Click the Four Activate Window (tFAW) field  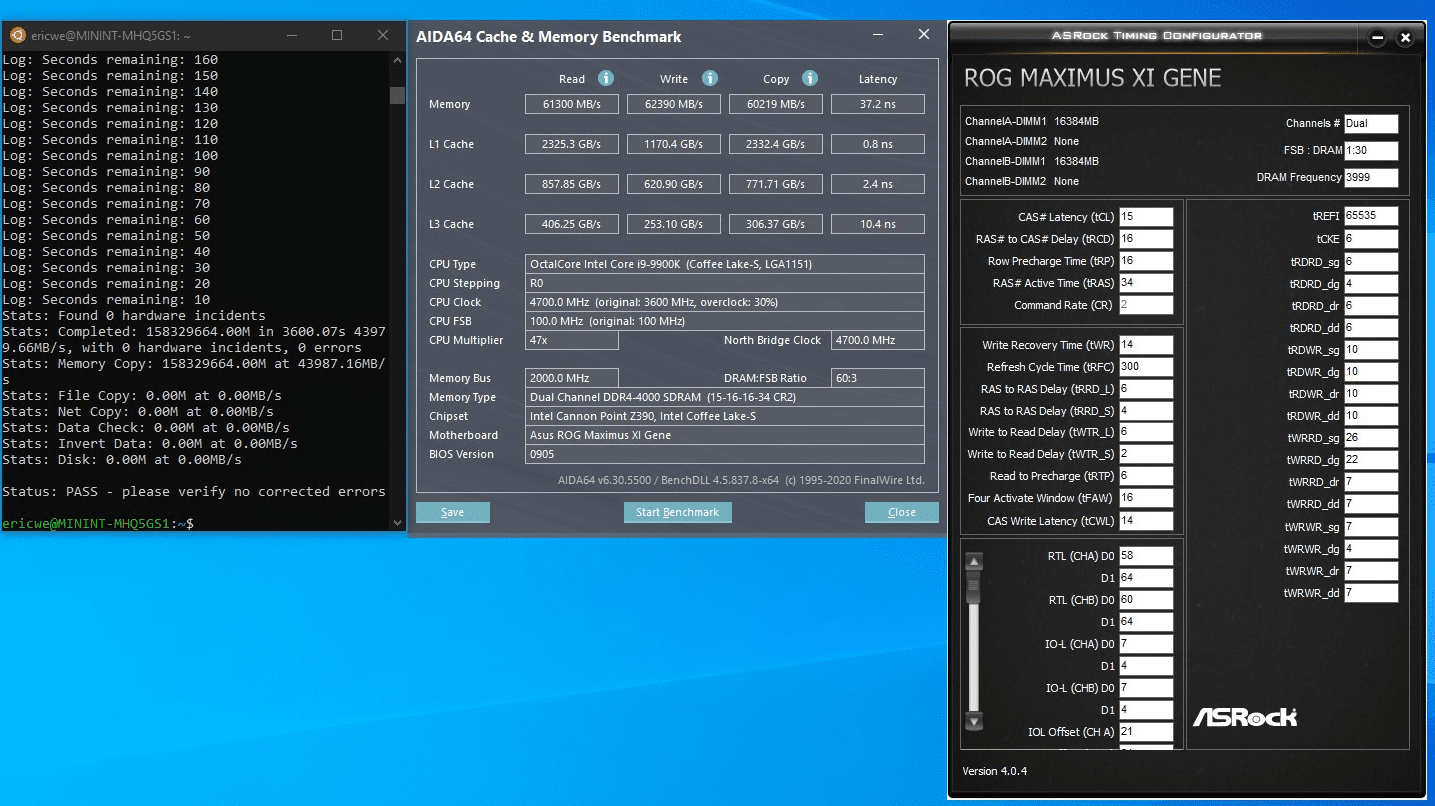click(1146, 498)
